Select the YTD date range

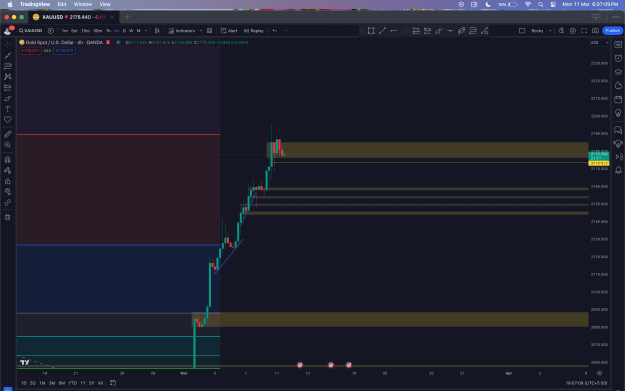[72, 383]
